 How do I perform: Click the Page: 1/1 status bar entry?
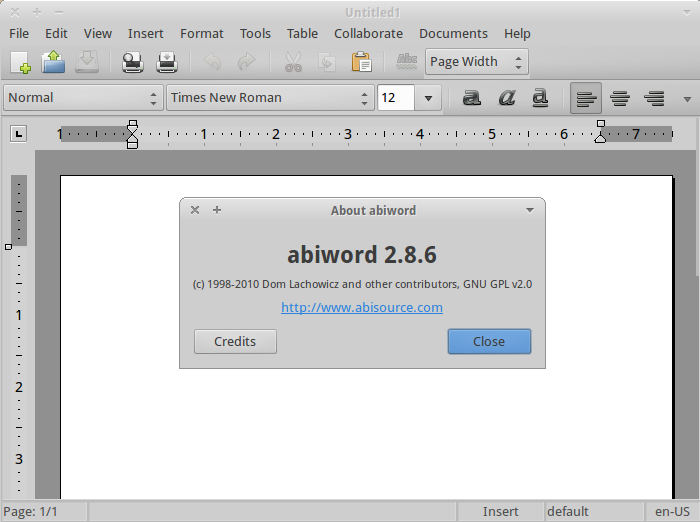click(44, 511)
